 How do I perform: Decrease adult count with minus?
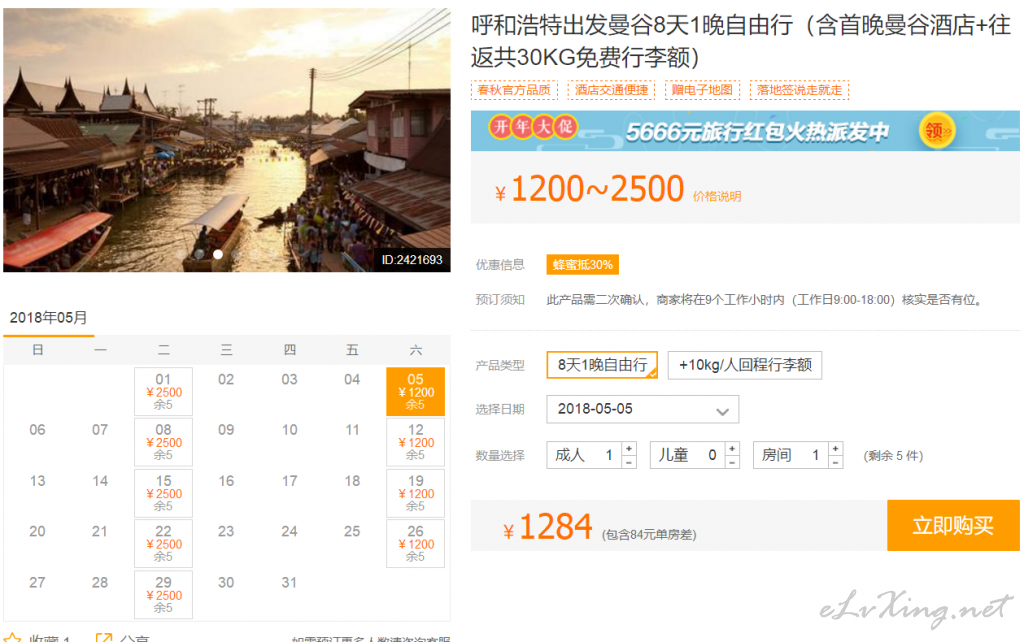click(x=628, y=462)
